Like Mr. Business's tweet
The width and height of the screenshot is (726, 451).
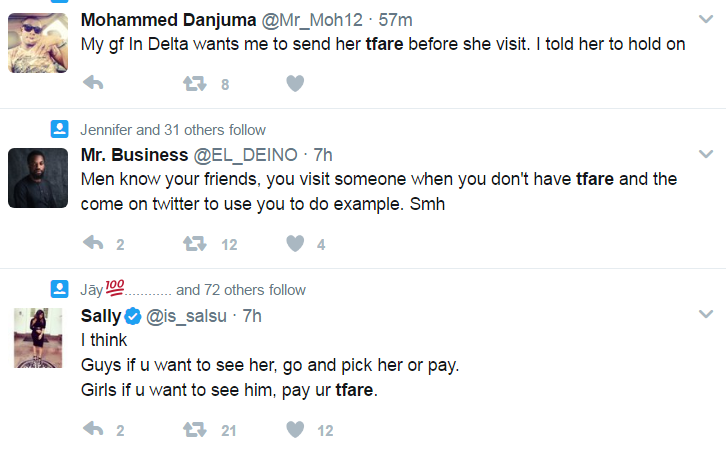[x=295, y=243]
